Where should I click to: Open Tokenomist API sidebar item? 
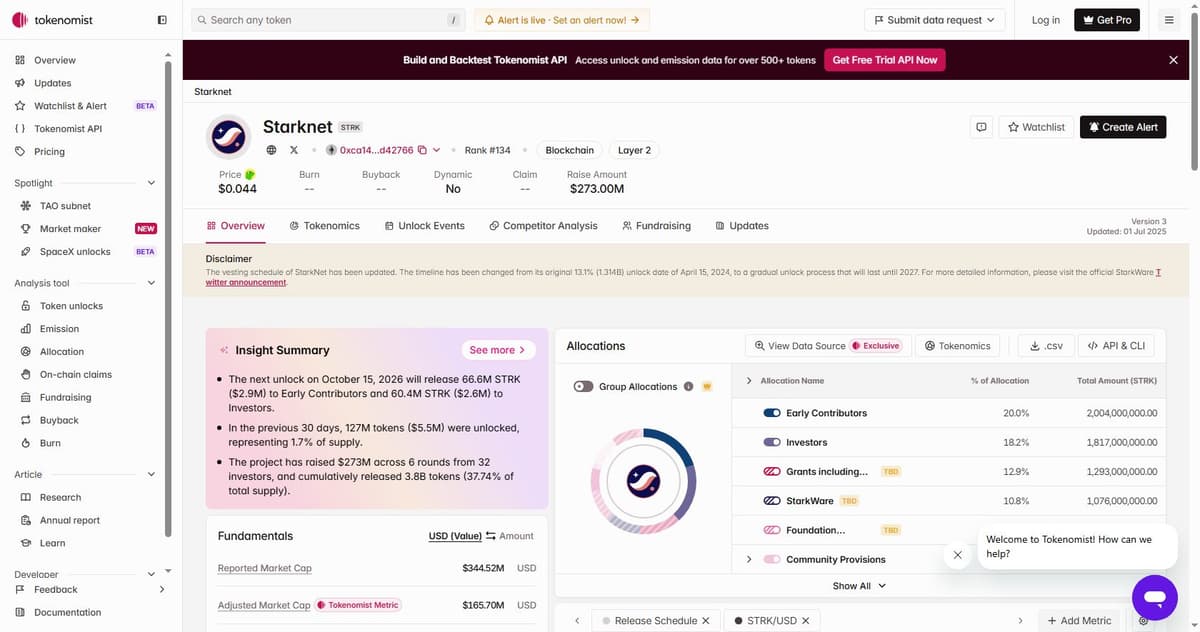click(67, 129)
